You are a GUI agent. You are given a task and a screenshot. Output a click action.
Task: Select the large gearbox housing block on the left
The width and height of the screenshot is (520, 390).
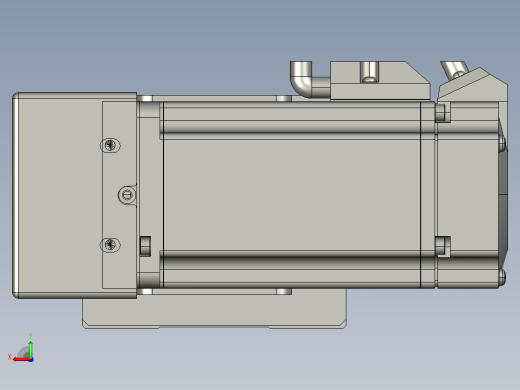pos(75,195)
